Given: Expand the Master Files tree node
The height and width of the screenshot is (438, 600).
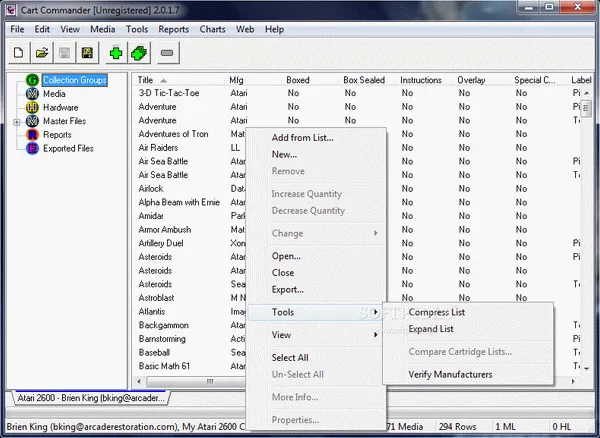Looking at the screenshot, I should [x=16, y=121].
